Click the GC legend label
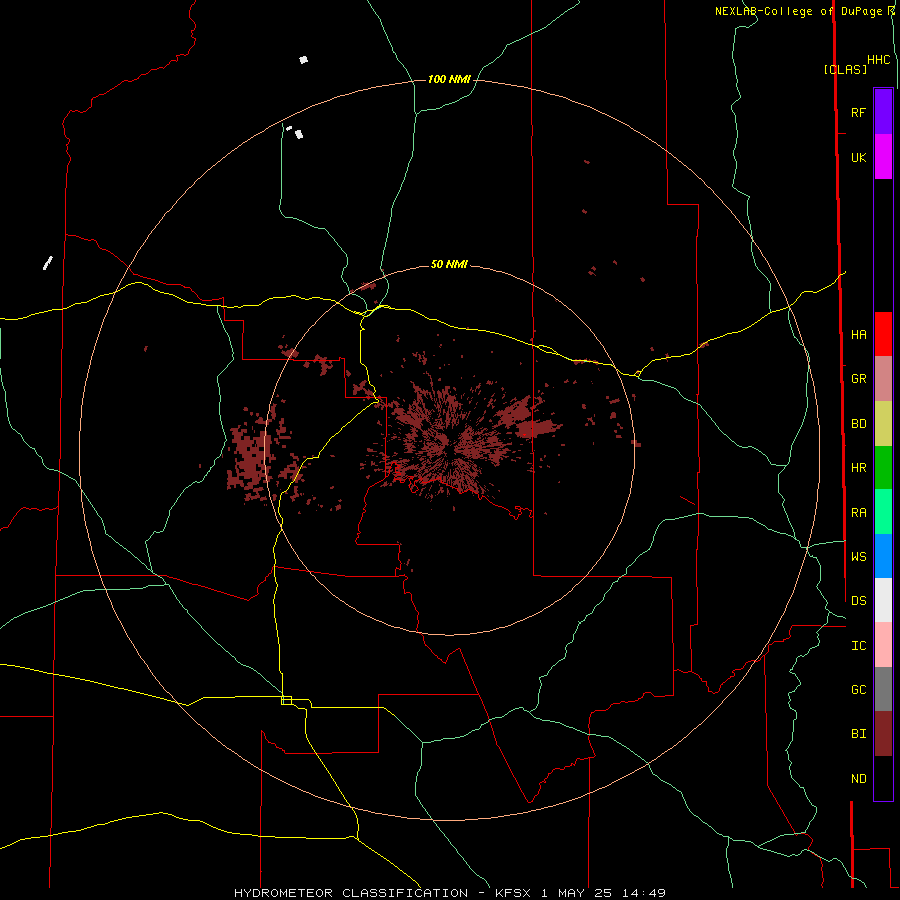Viewport: 900px width, 900px height. click(858, 690)
